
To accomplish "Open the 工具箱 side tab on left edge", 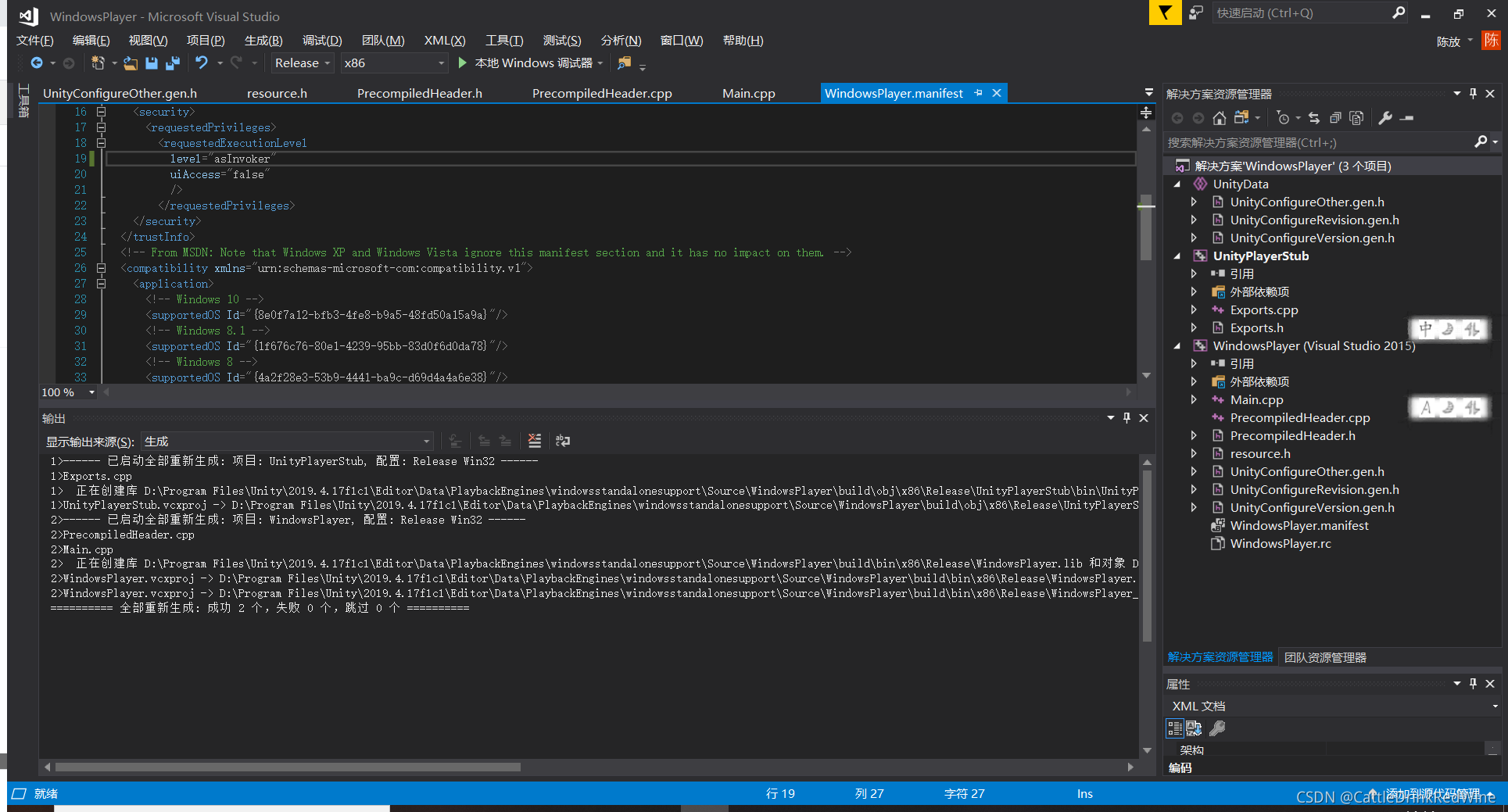I will point(23,101).
